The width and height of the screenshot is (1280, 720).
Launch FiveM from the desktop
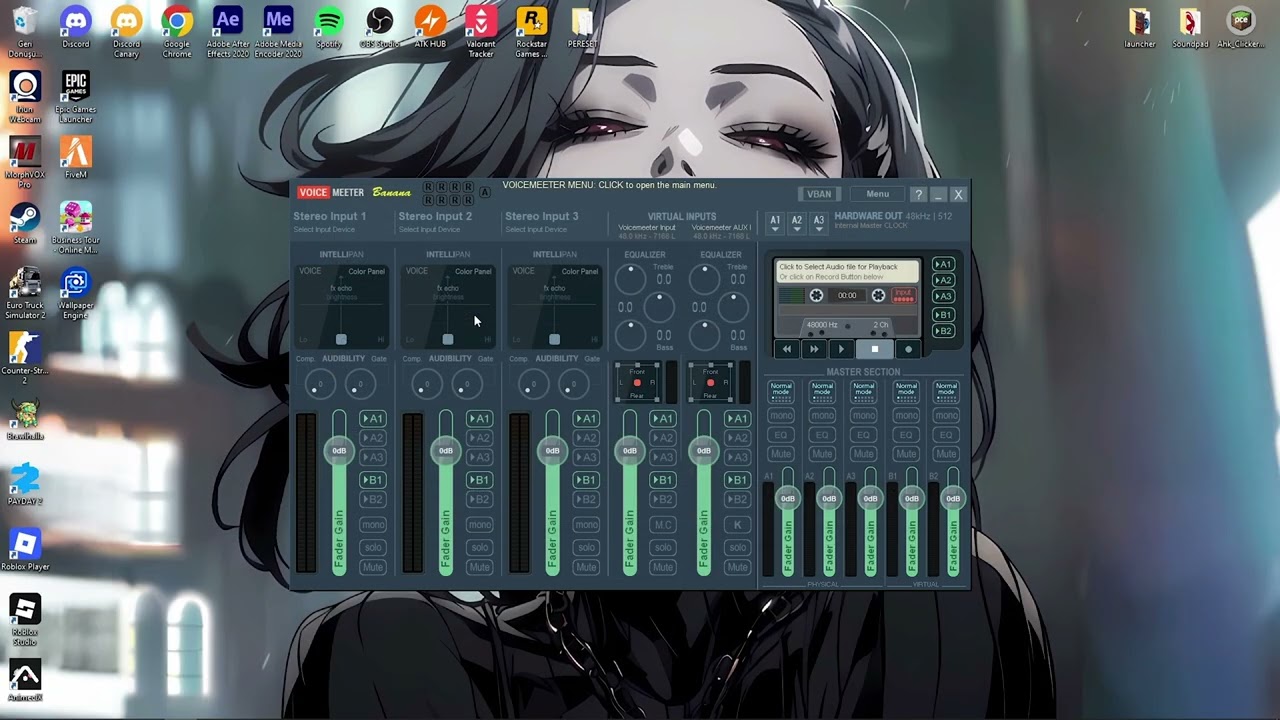[x=76, y=158]
